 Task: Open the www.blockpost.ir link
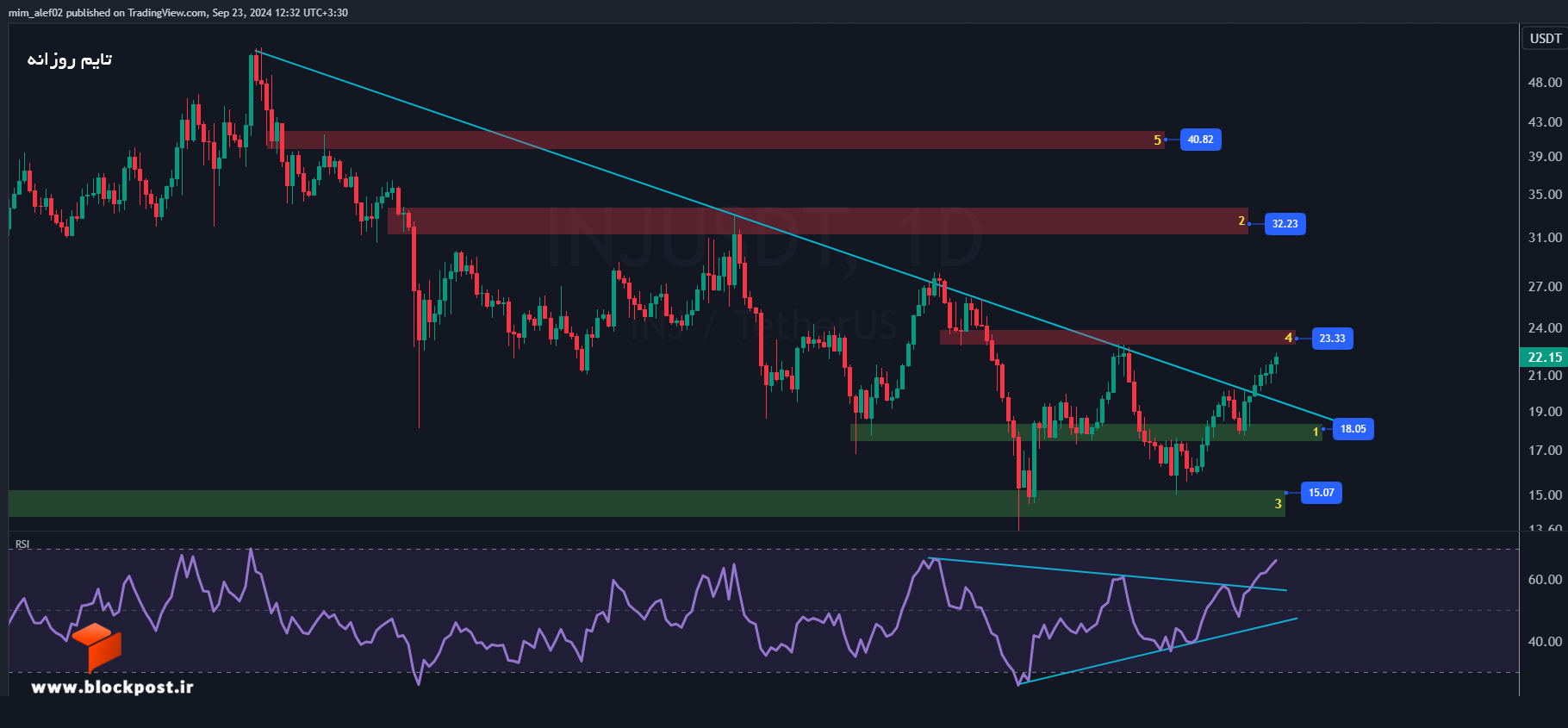112,687
